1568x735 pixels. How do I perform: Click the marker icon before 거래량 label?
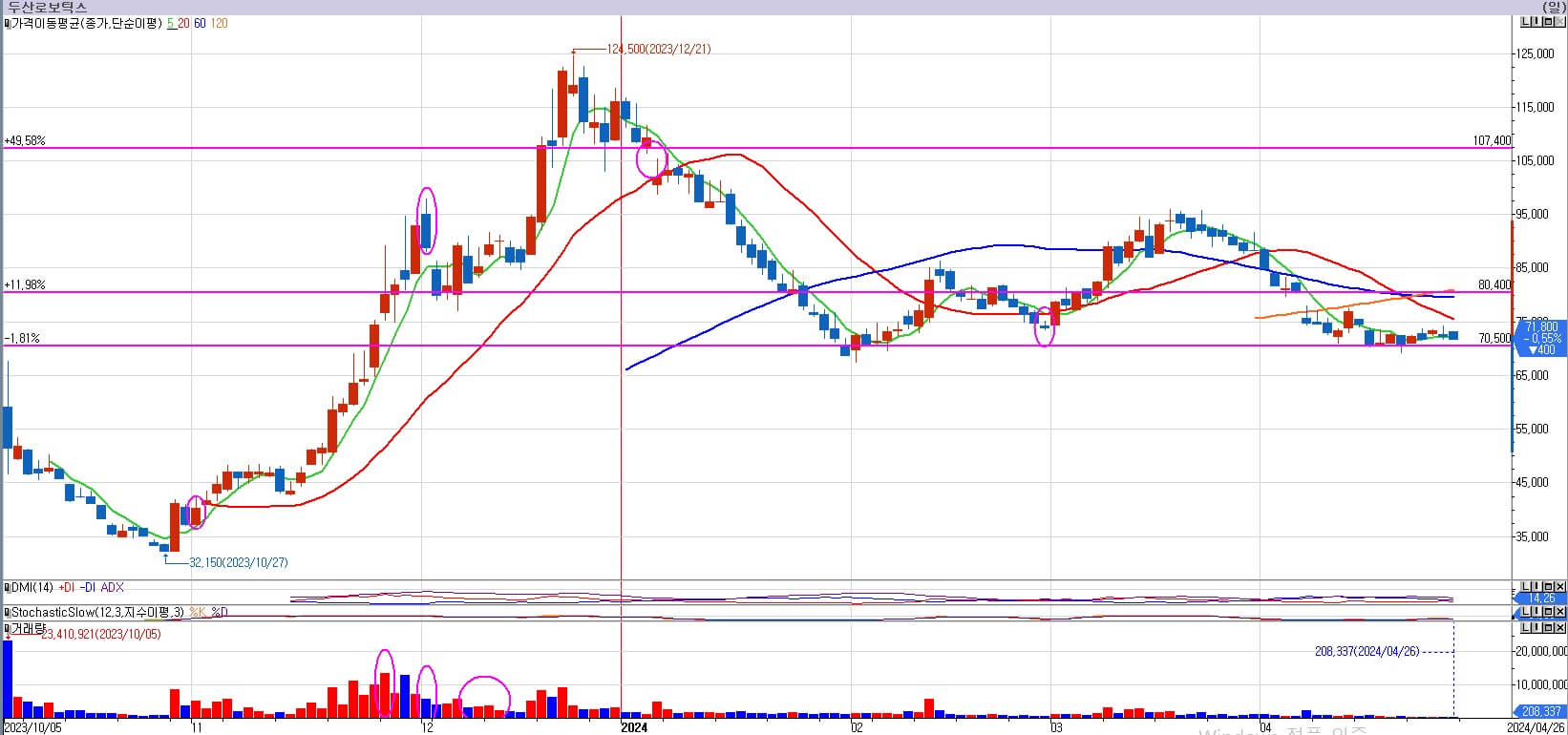(8, 628)
